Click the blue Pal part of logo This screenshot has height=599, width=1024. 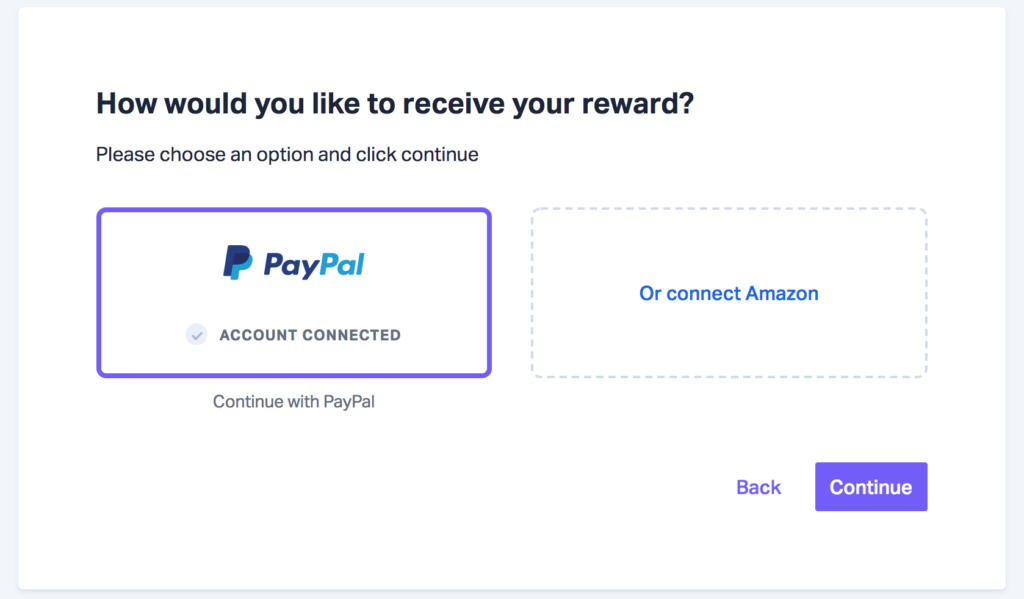(x=341, y=264)
